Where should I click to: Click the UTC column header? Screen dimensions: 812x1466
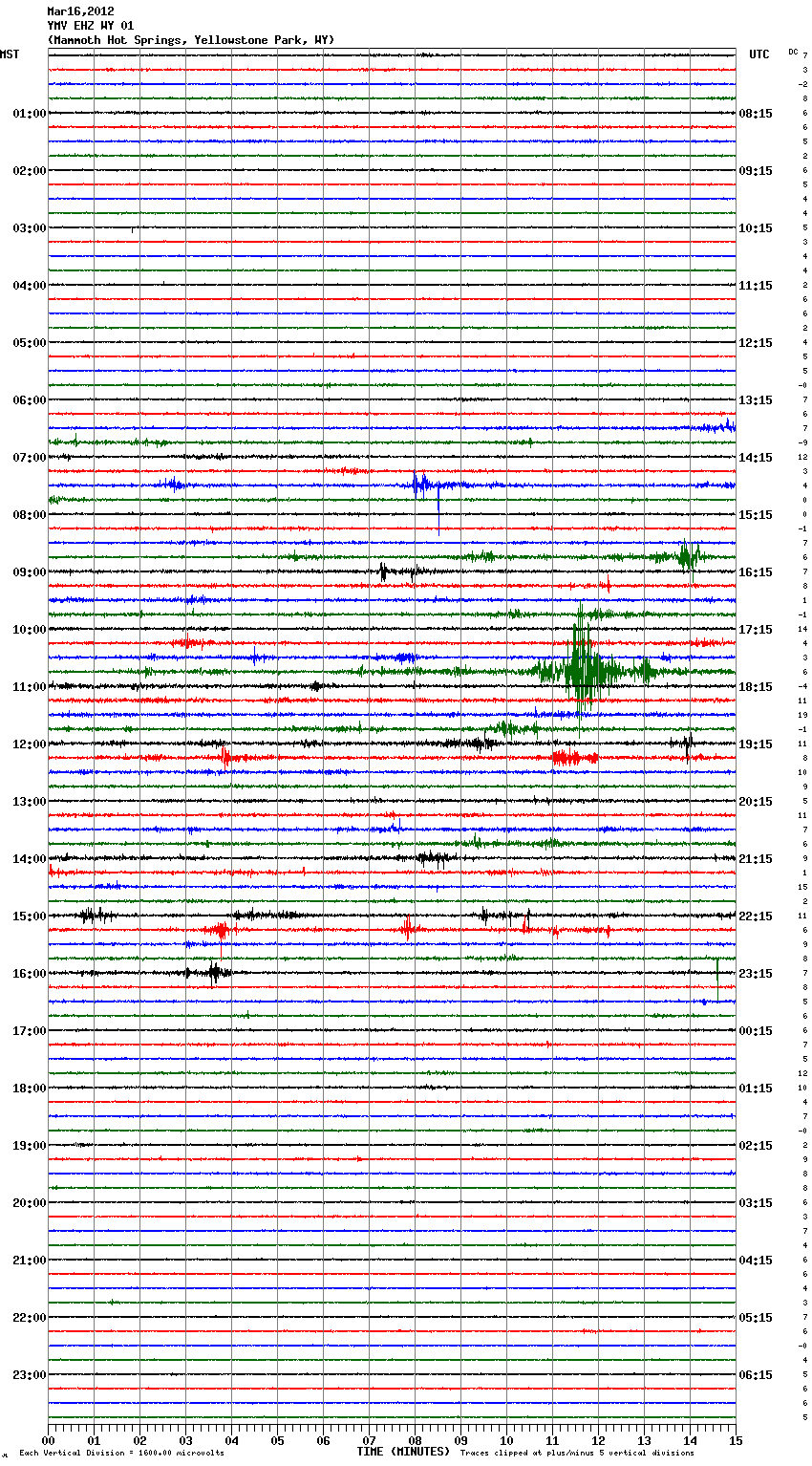pos(759,54)
